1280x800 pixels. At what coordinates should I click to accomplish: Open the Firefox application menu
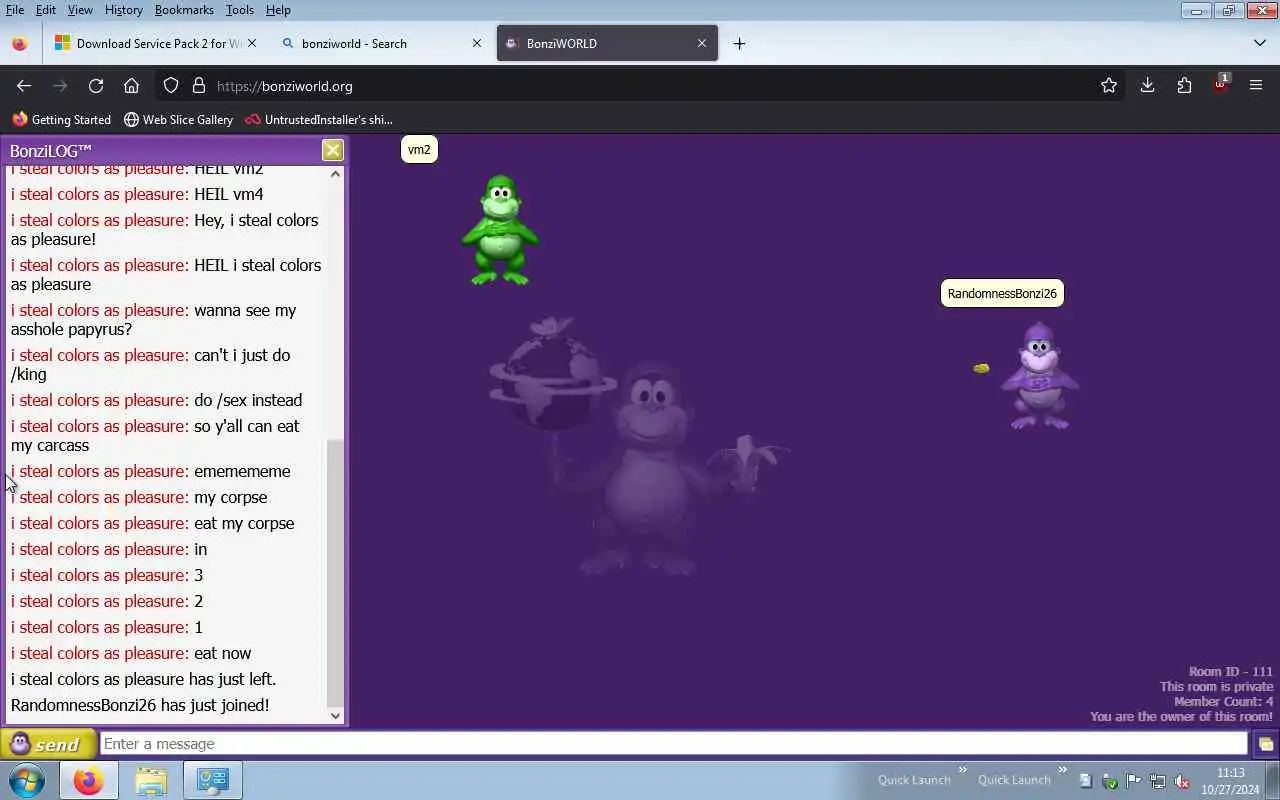(x=1256, y=86)
